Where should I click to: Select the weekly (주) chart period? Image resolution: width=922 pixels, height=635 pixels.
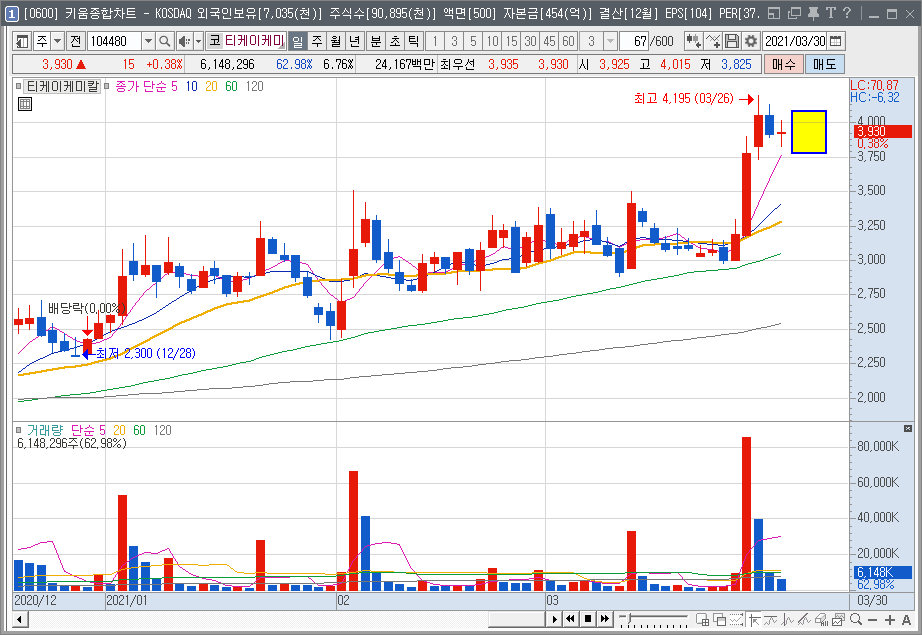point(317,41)
